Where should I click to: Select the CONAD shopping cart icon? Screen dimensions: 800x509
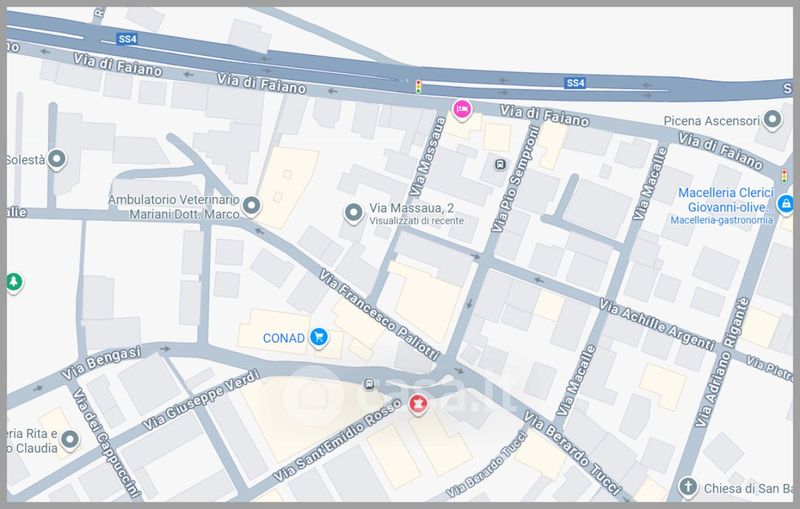[x=318, y=337]
